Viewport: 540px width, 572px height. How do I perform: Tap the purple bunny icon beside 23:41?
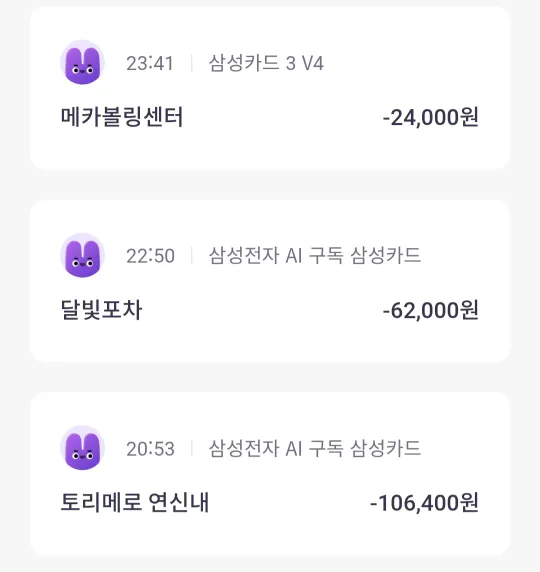[x=82, y=62]
